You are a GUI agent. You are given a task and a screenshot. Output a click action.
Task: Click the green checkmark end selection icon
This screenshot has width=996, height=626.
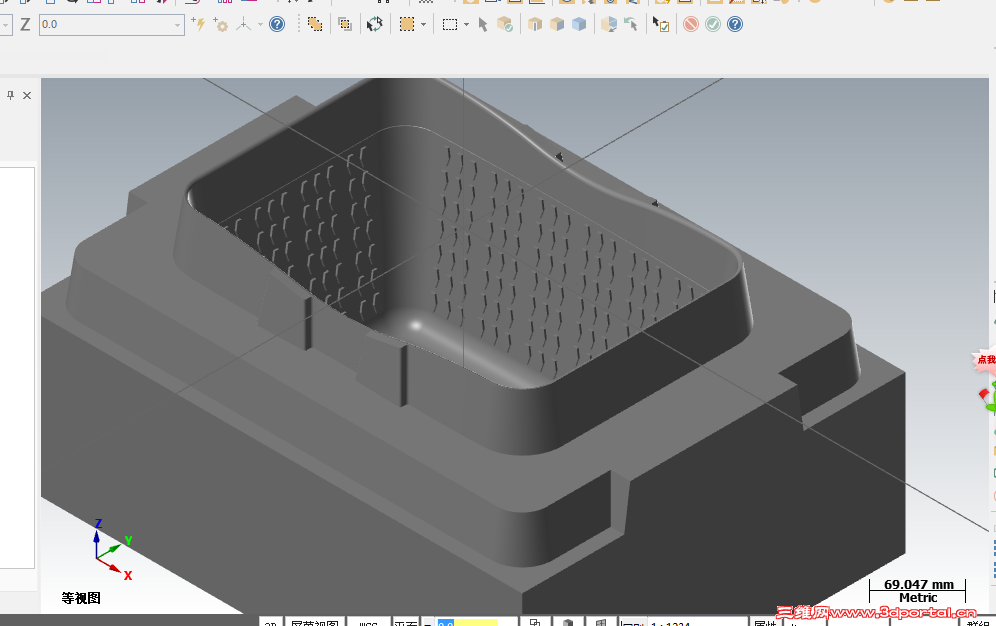[x=713, y=24]
